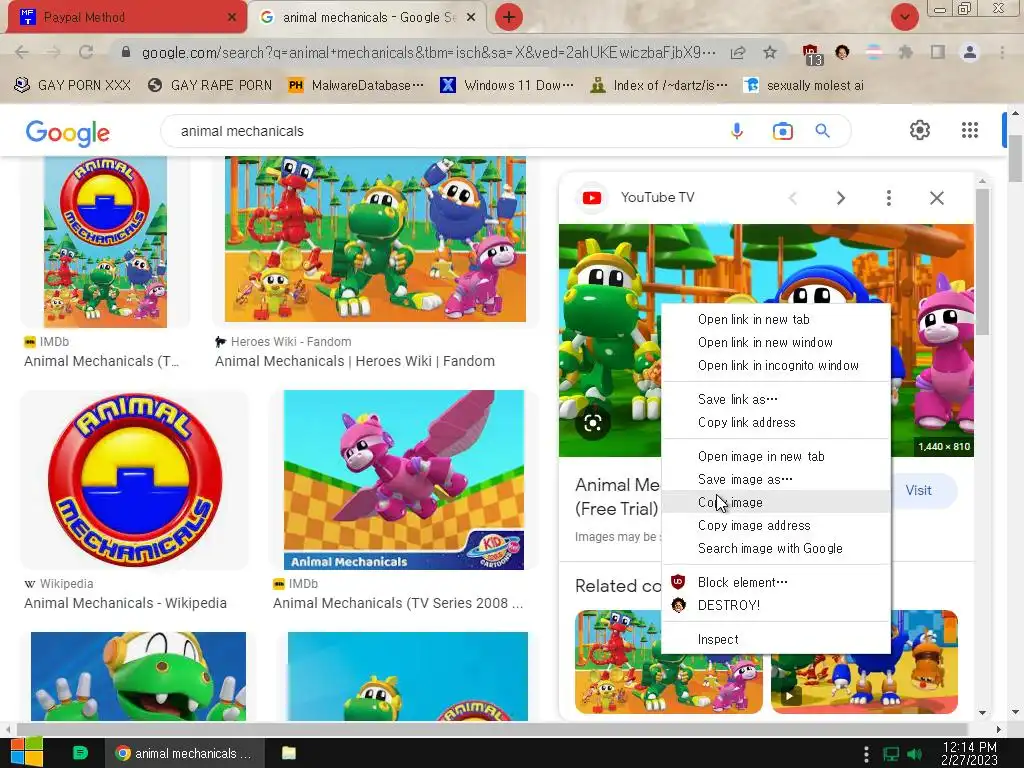1024x768 pixels.
Task: Open the Google apps grid
Action: (970, 130)
